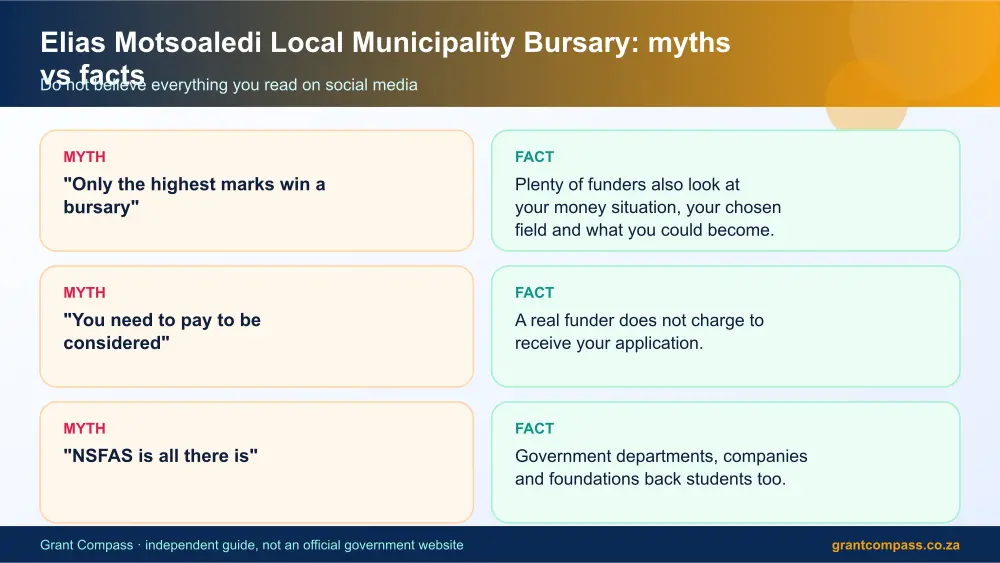
Task: Click the myth "Only the highest marks win a bursary"
Action: pyautogui.click(x=194, y=196)
